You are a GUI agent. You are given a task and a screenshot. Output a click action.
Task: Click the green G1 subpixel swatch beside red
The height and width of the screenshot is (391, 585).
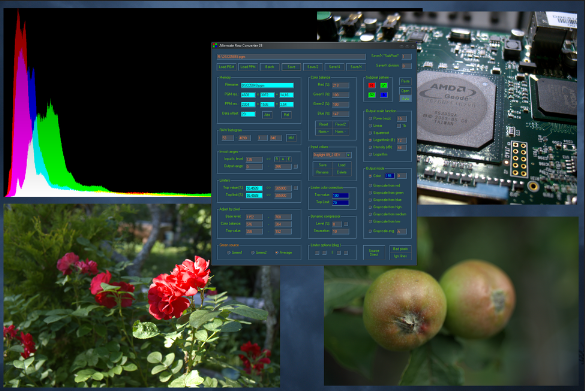coord(384,85)
